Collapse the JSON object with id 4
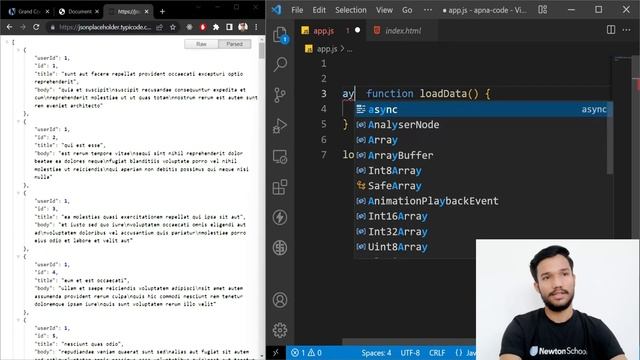 (x=19, y=256)
